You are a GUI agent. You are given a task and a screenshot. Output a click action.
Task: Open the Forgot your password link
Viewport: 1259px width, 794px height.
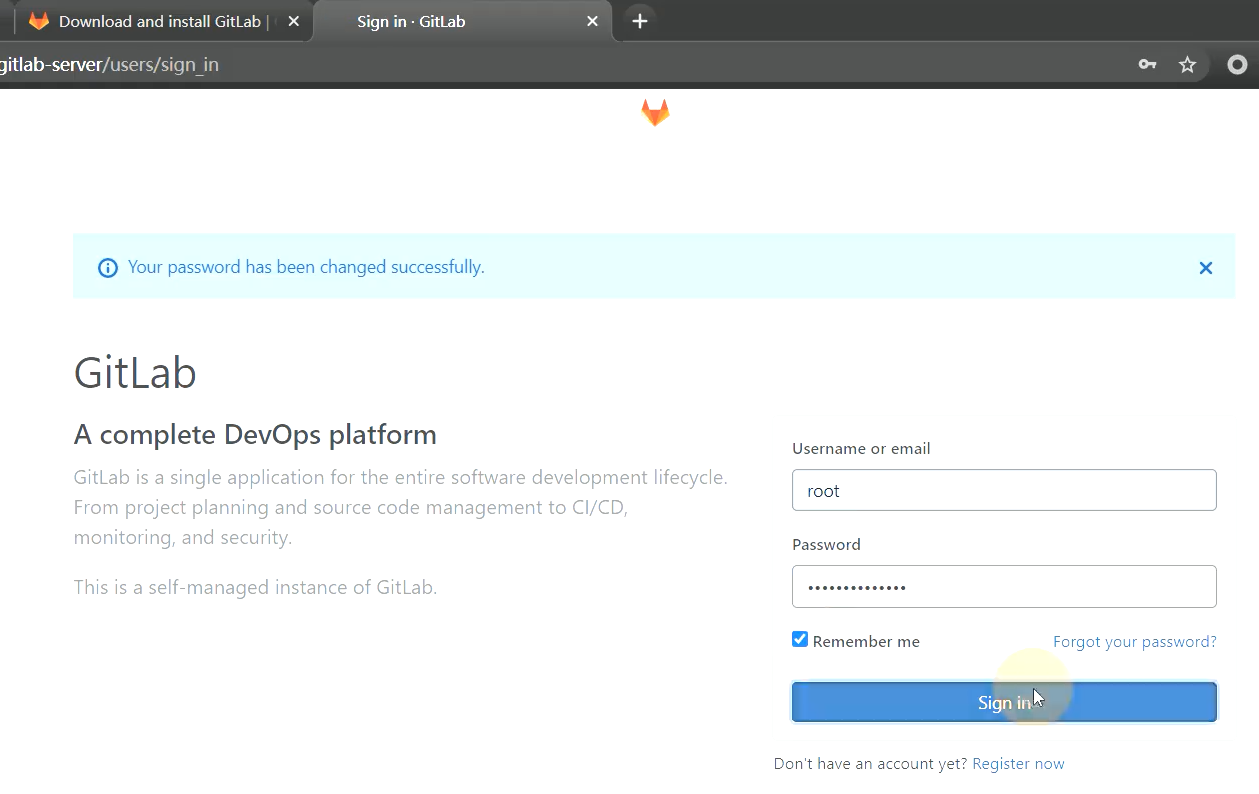tap(1134, 642)
